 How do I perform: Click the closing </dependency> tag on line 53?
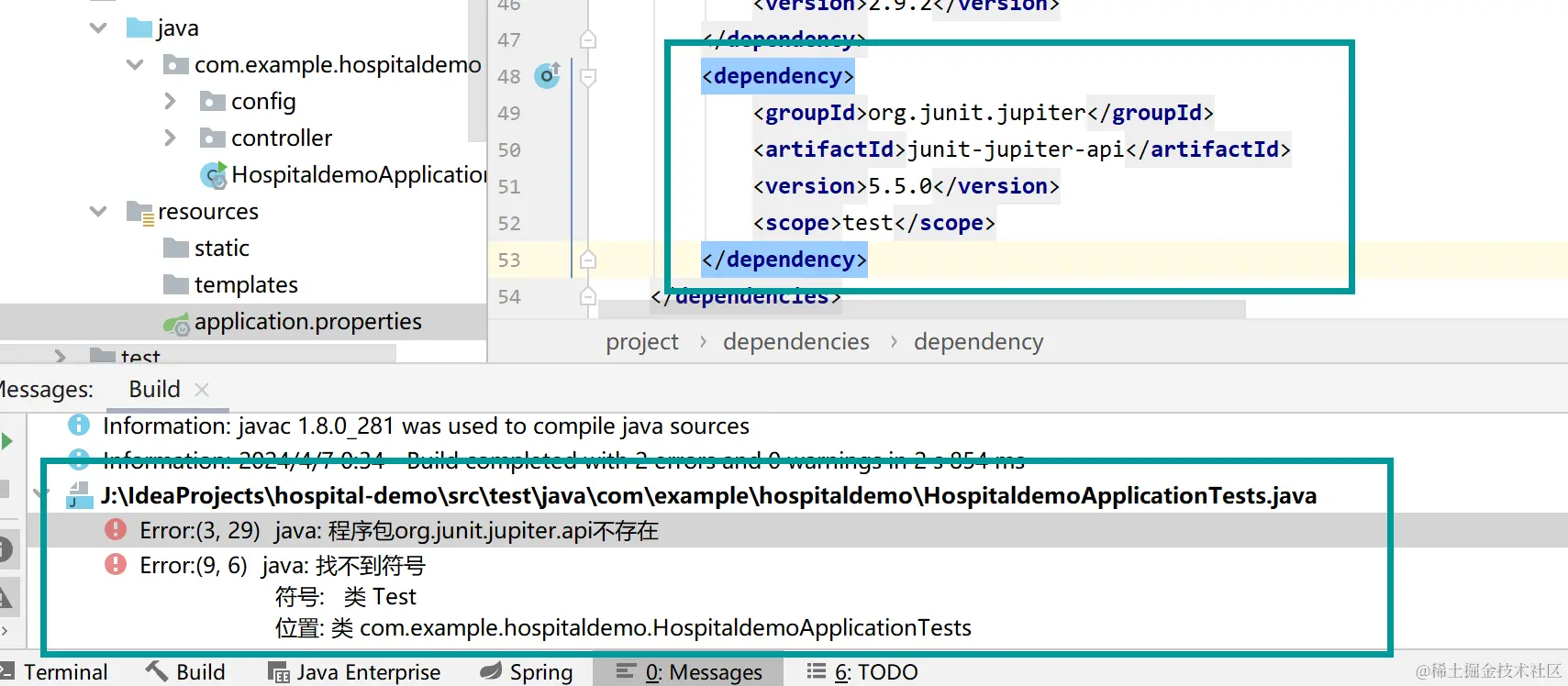(784, 260)
